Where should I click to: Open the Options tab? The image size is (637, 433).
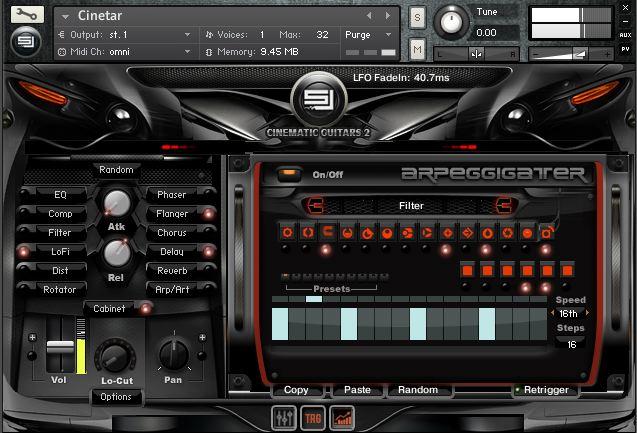coord(116,397)
